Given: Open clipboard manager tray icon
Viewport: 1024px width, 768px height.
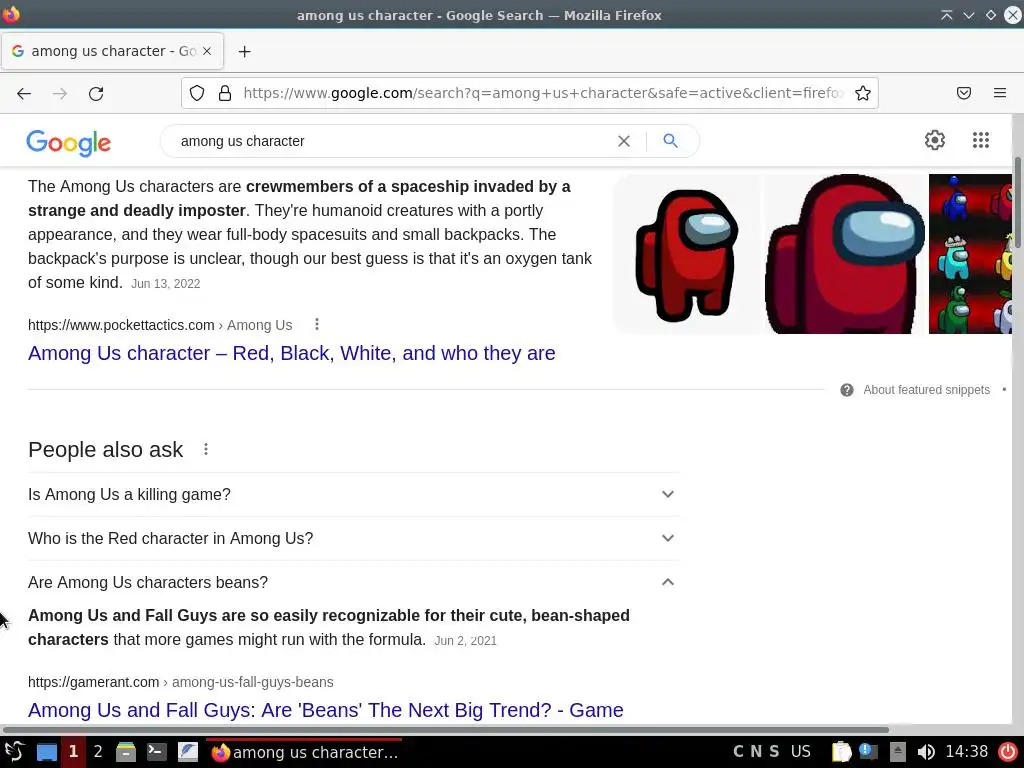Looking at the screenshot, I should [841, 752].
